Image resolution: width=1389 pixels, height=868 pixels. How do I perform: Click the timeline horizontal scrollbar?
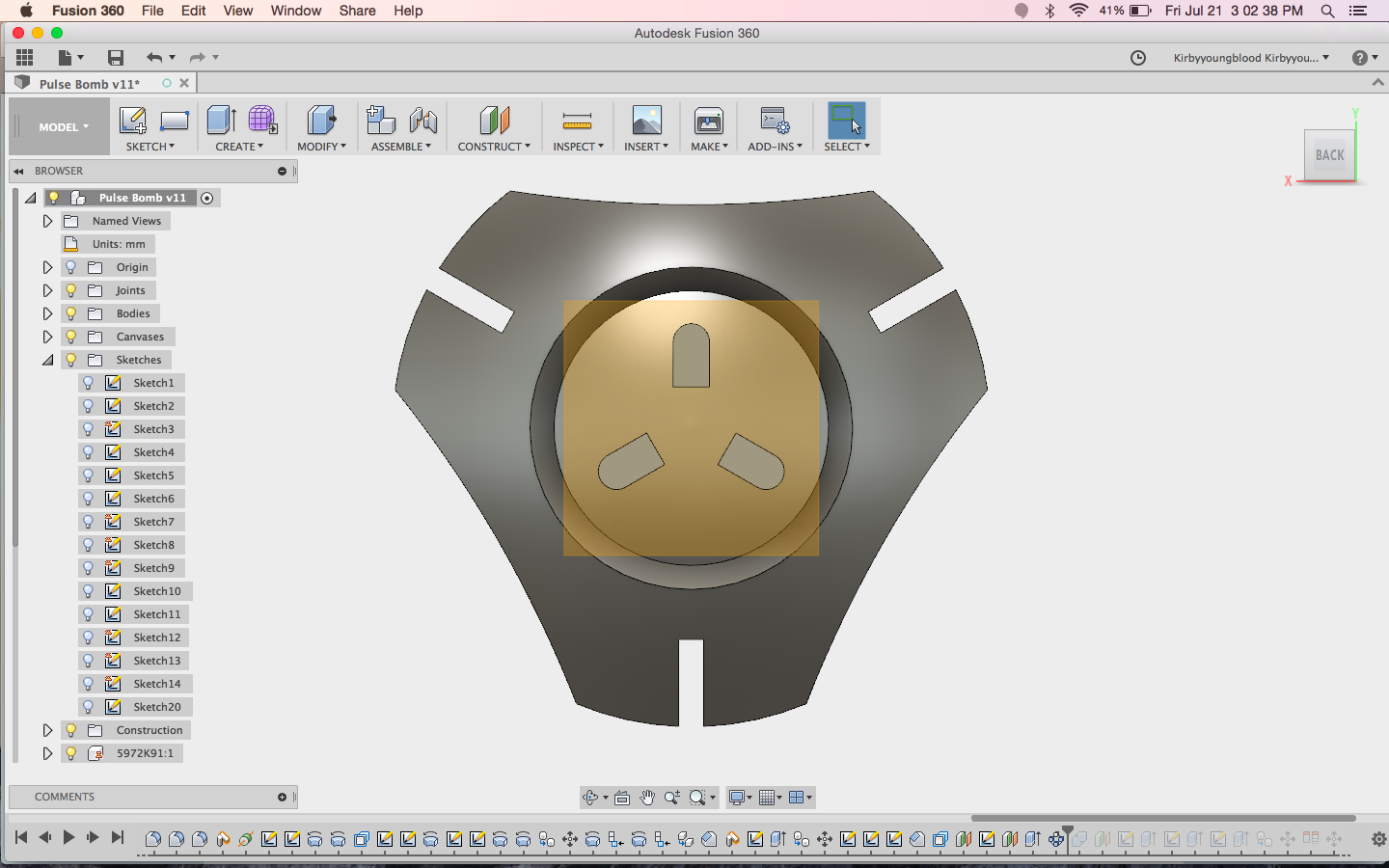(x=1163, y=818)
